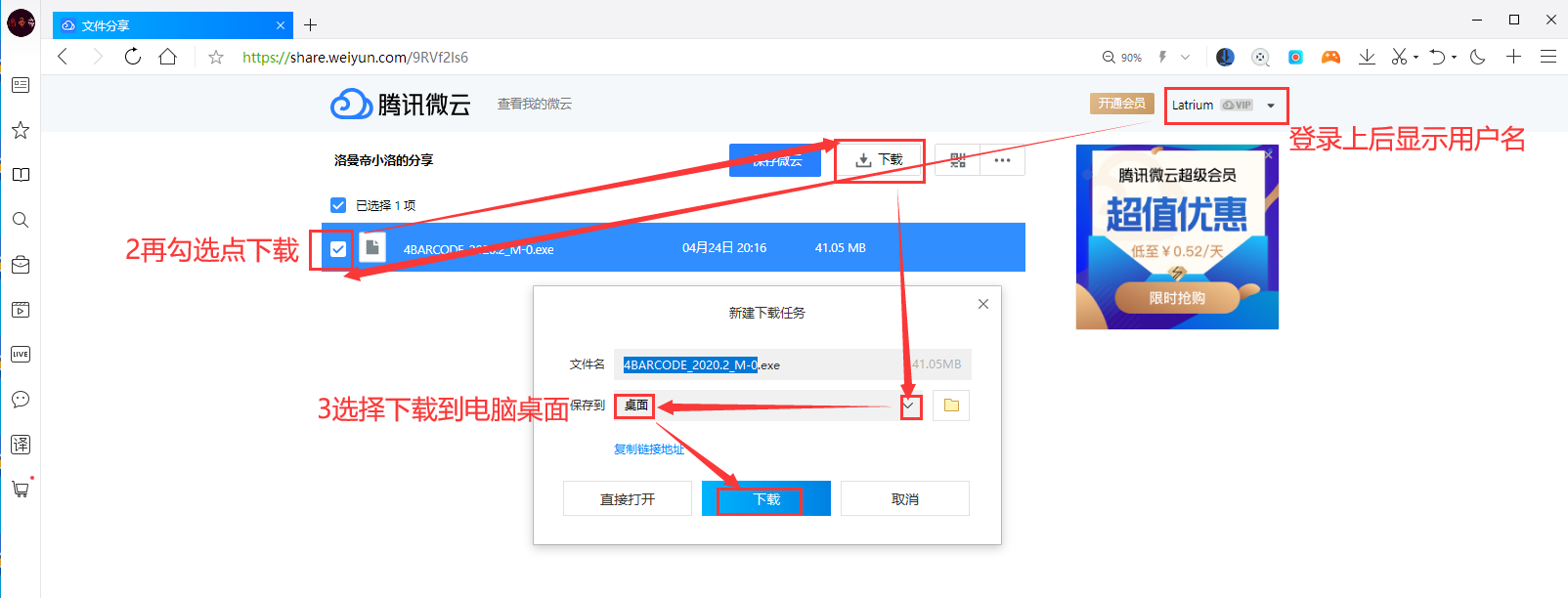Click the address bar URL
Viewport: 1568px width, 598px height.
coord(356,58)
